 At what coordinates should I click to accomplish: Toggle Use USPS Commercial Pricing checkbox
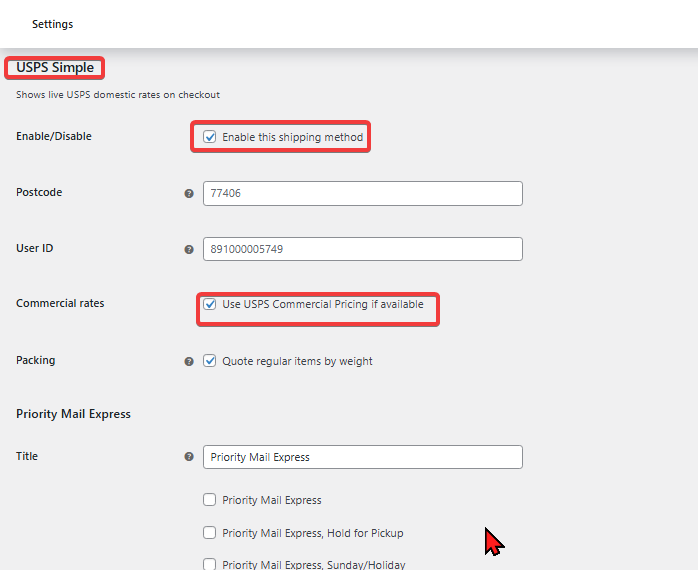click(x=210, y=304)
